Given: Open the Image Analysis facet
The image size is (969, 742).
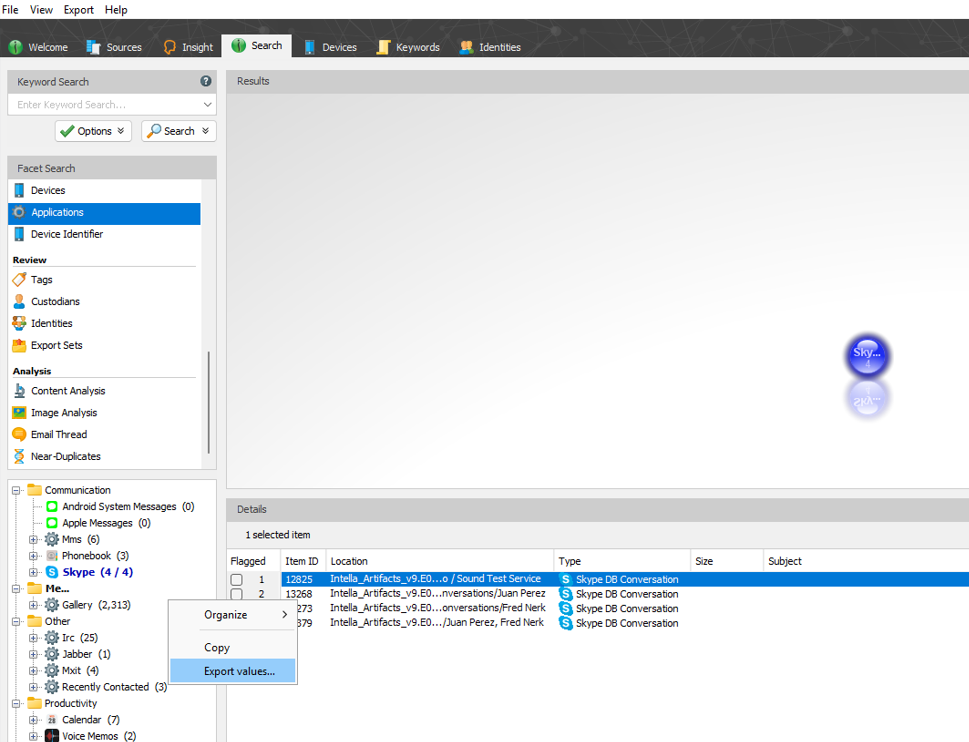Looking at the screenshot, I should coord(63,413).
